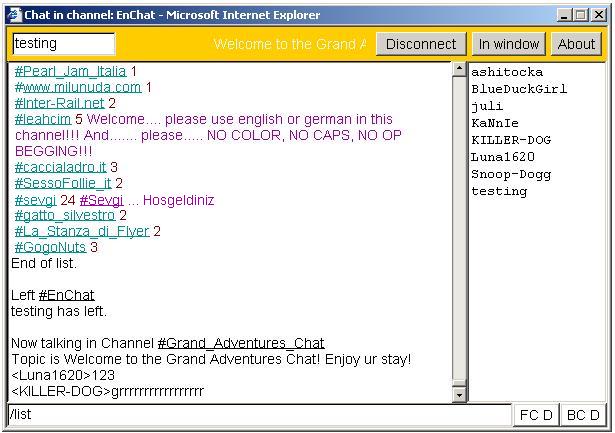Select user Snoop-Dogg in the user list
Screen dimensions: 615x433
(x=511, y=175)
